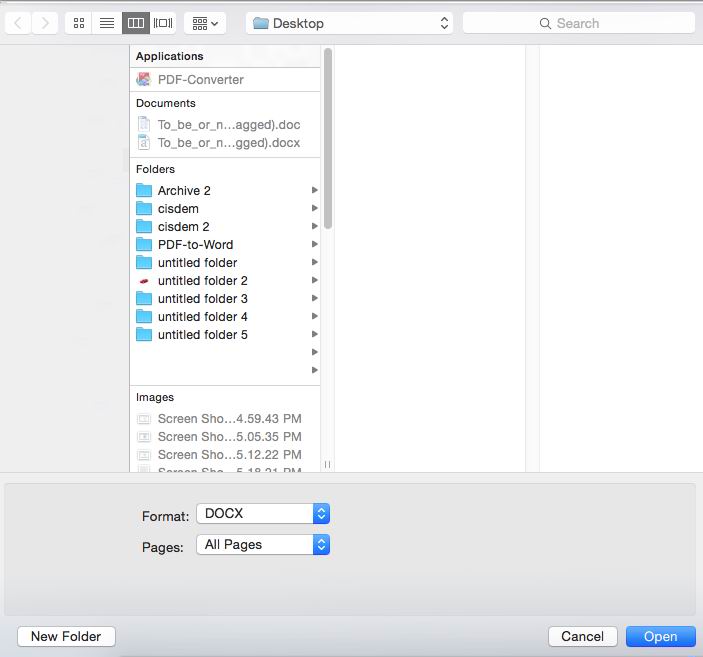Select Screen Sho...5.12.22 PM image

(x=225, y=454)
